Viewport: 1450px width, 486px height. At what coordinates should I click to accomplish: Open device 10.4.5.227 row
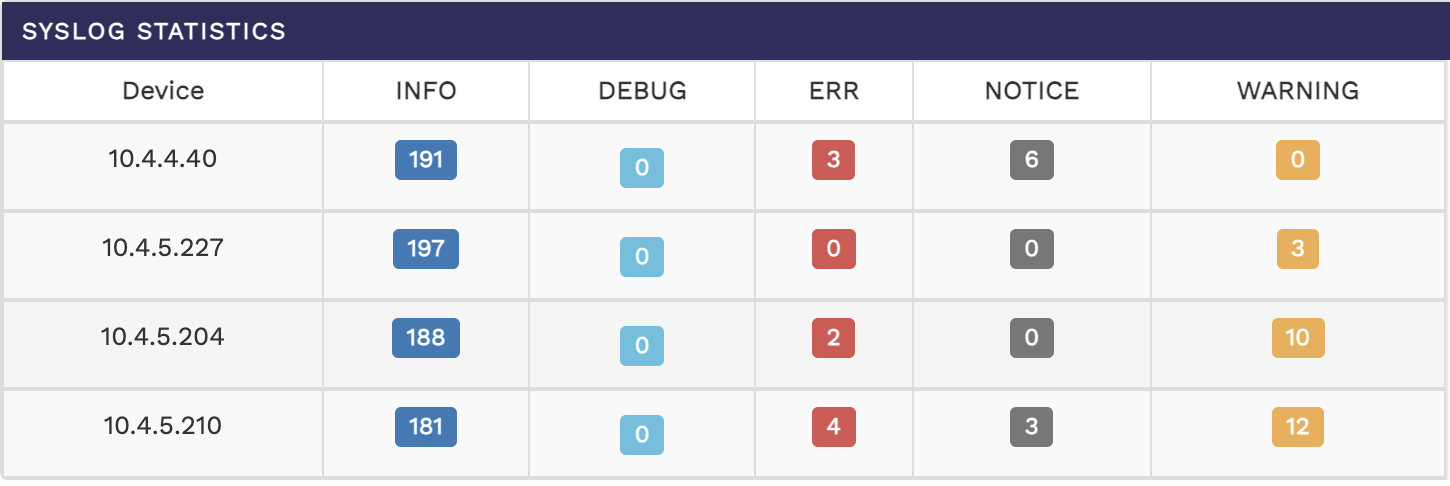point(163,247)
